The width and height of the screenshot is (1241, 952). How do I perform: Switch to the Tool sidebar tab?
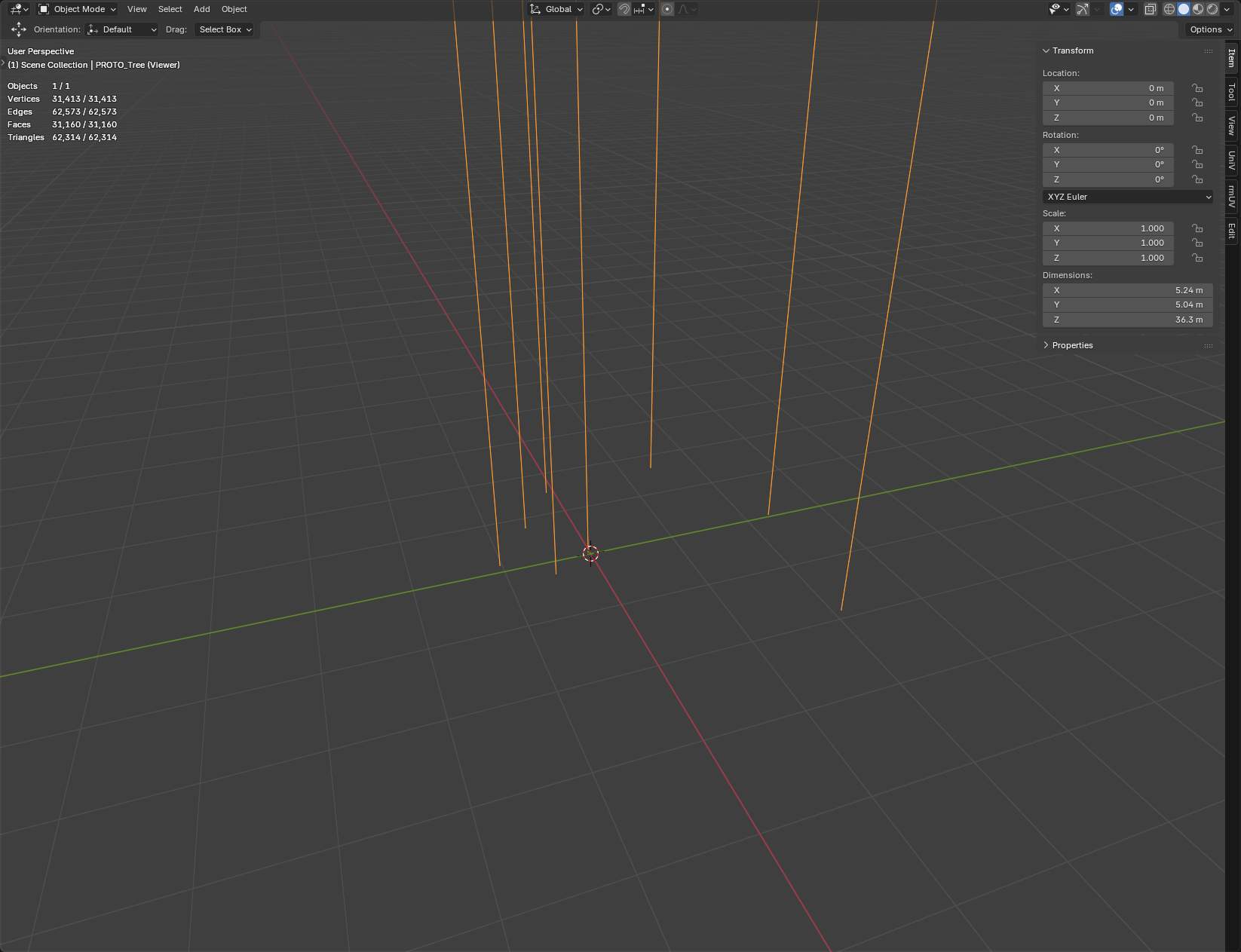(x=1232, y=92)
